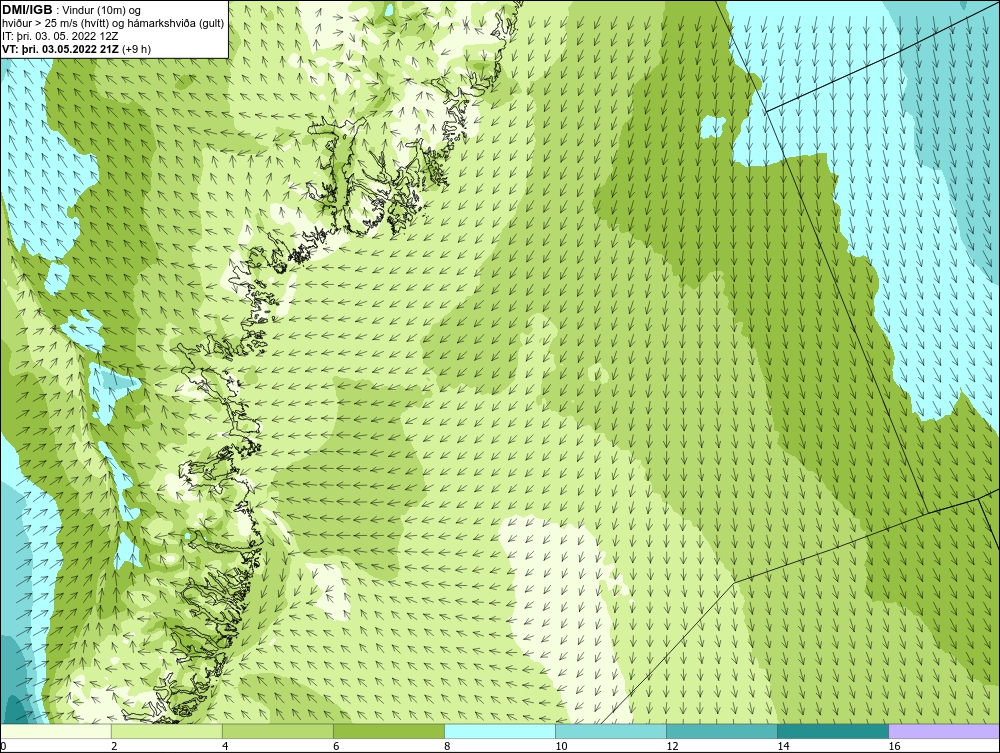Click the 8–10 m/s light cyan legend swatch
This screenshot has height=753, width=1000.
(x=500, y=731)
